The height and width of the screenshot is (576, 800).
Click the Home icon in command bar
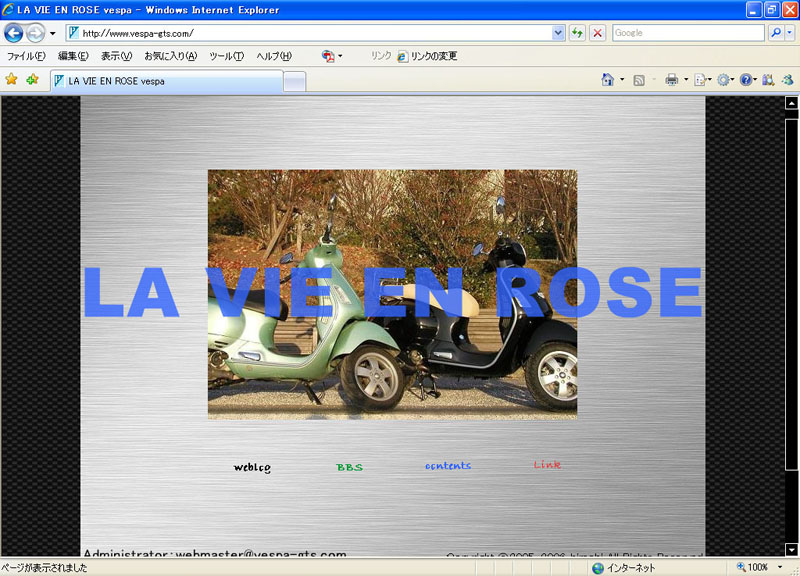click(607, 80)
